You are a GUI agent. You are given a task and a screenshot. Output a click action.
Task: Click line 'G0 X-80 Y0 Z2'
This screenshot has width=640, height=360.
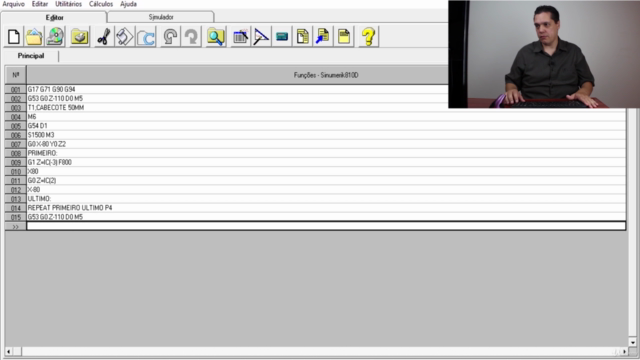[326, 144]
